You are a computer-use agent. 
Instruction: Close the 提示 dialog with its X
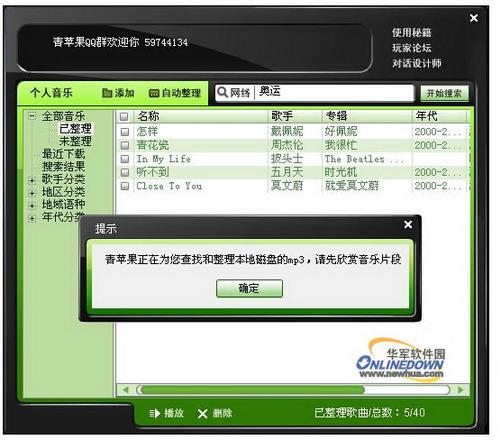tap(408, 225)
